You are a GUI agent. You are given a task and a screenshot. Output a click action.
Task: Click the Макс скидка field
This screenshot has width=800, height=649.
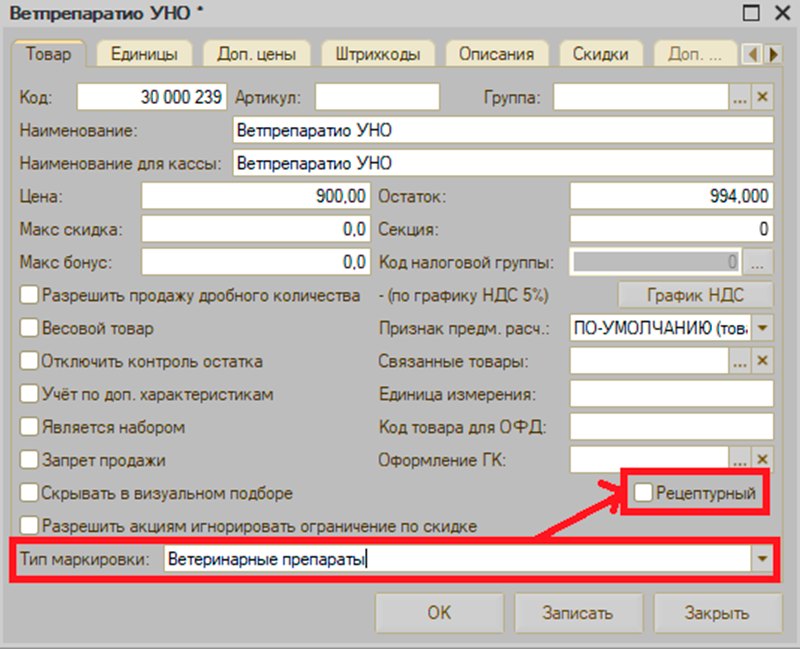pos(256,229)
